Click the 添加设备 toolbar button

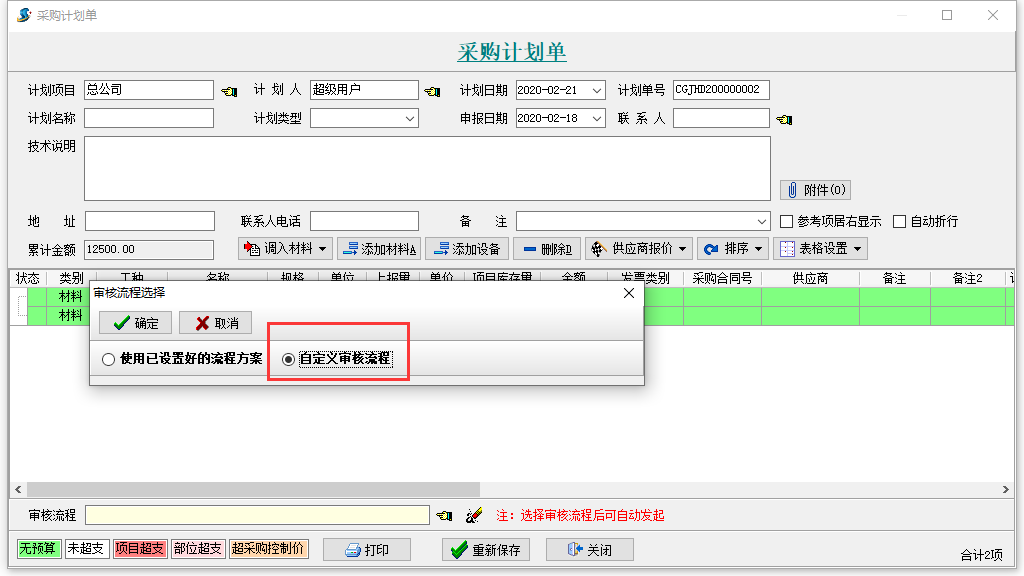[x=467, y=248]
